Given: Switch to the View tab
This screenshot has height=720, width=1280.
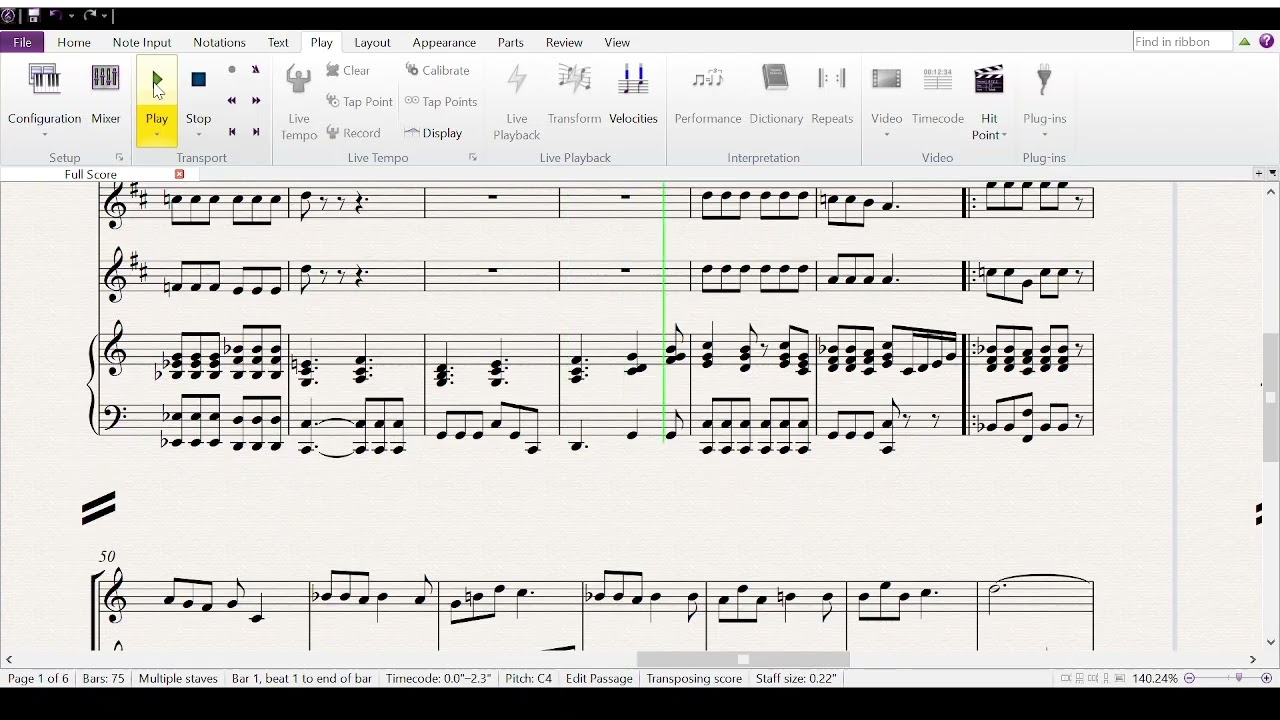Looking at the screenshot, I should click(617, 42).
